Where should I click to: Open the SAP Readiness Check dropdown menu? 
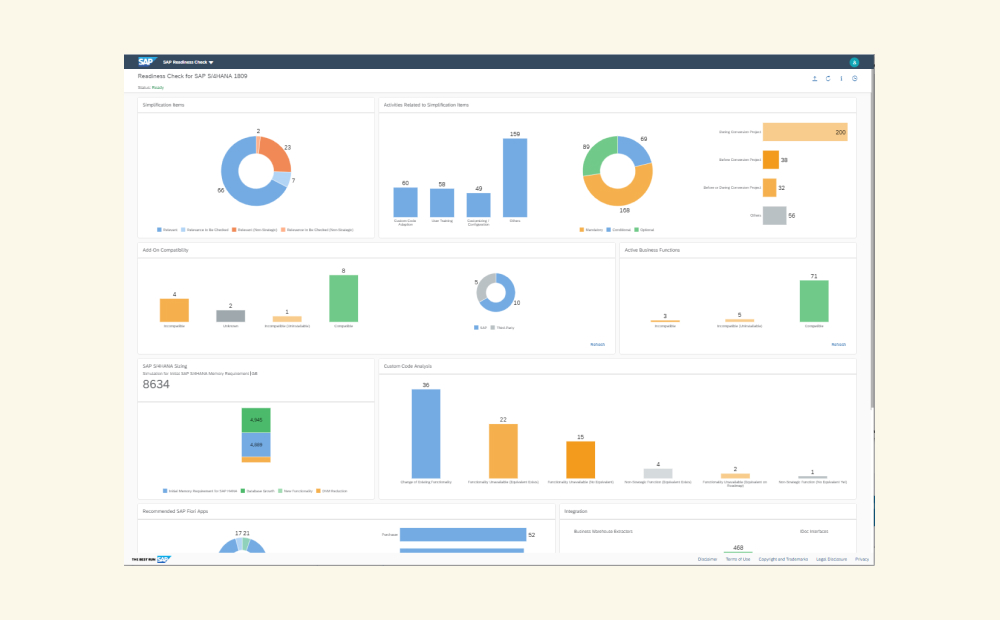[x=188, y=62]
